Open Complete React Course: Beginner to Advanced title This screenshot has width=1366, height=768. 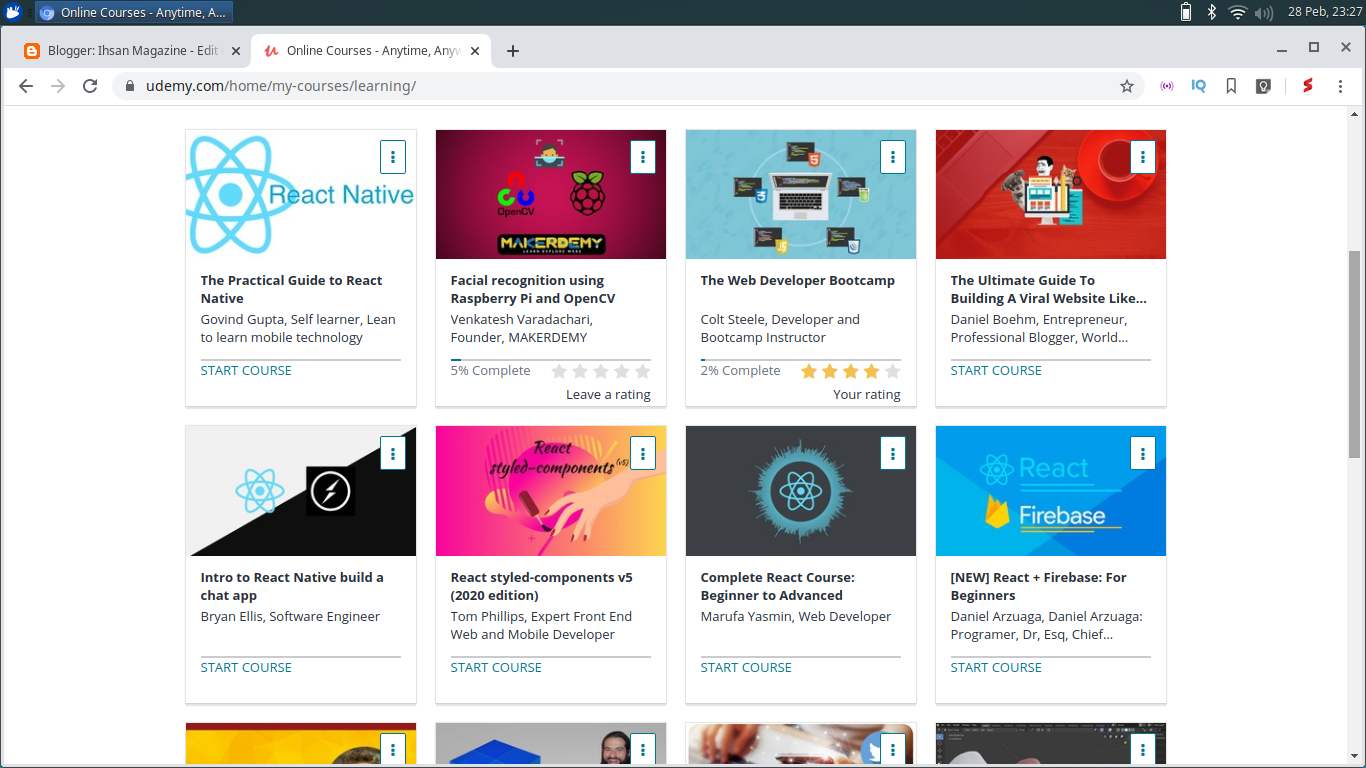point(778,586)
